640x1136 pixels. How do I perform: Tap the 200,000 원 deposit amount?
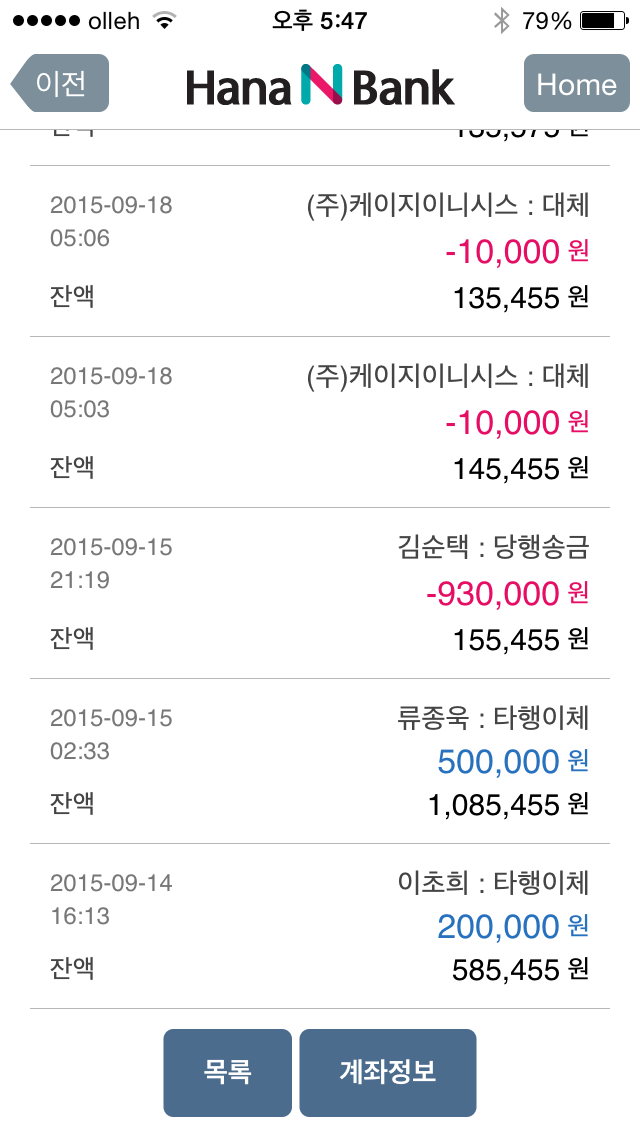pos(513,927)
